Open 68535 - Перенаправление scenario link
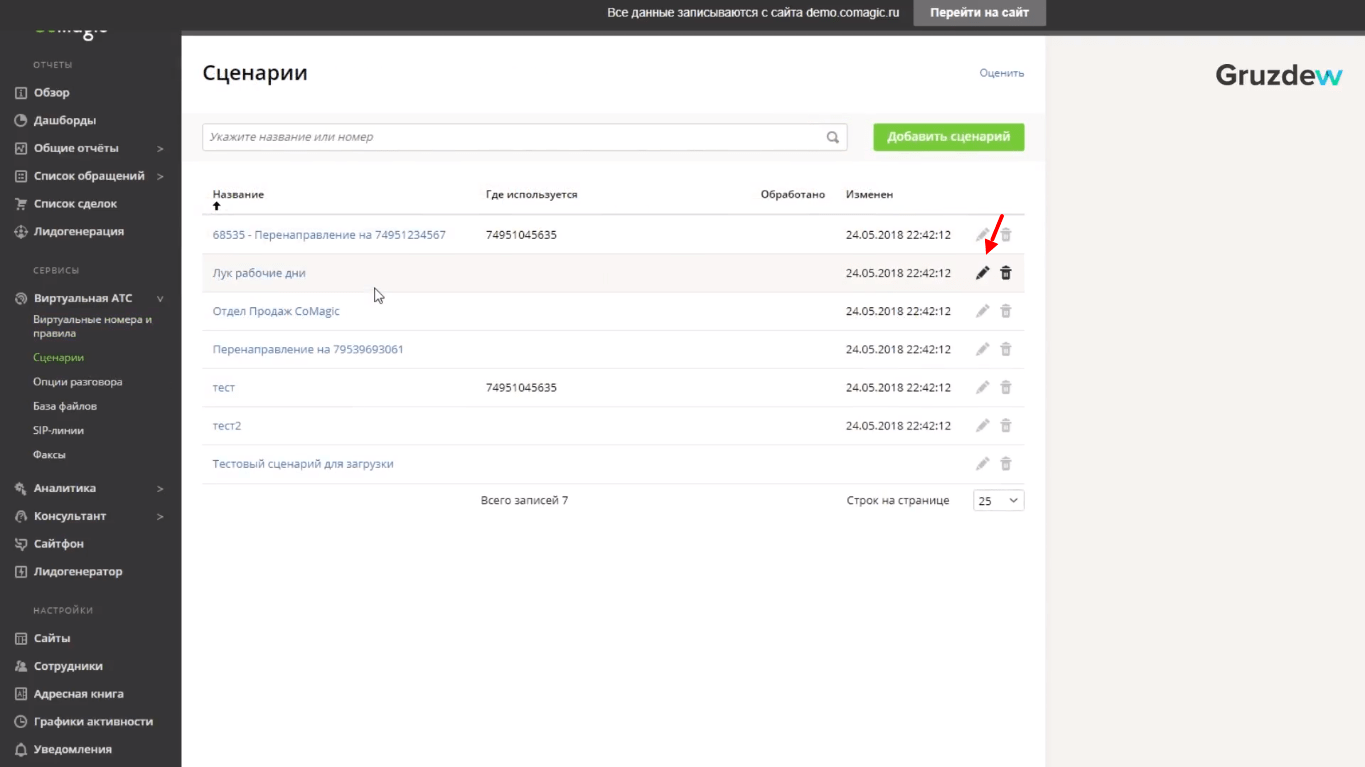 point(329,235)
